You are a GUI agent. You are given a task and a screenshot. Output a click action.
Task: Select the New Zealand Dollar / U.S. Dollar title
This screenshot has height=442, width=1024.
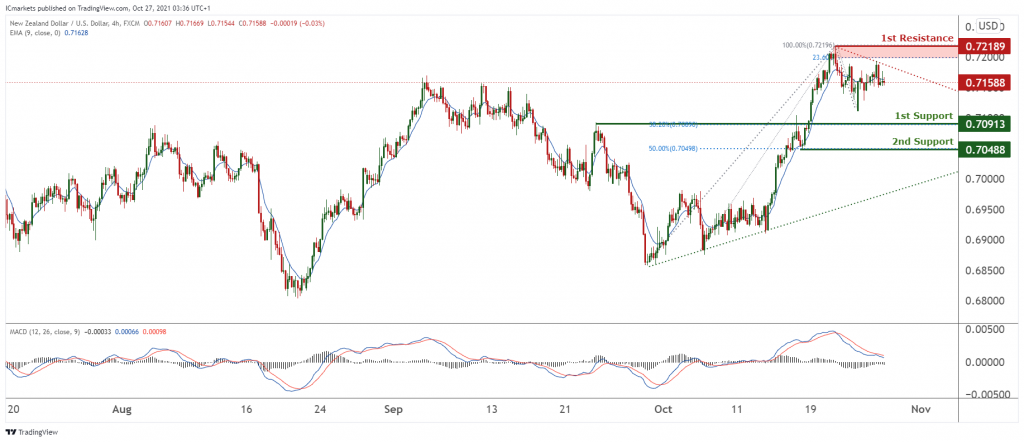[x=57, y=24]
